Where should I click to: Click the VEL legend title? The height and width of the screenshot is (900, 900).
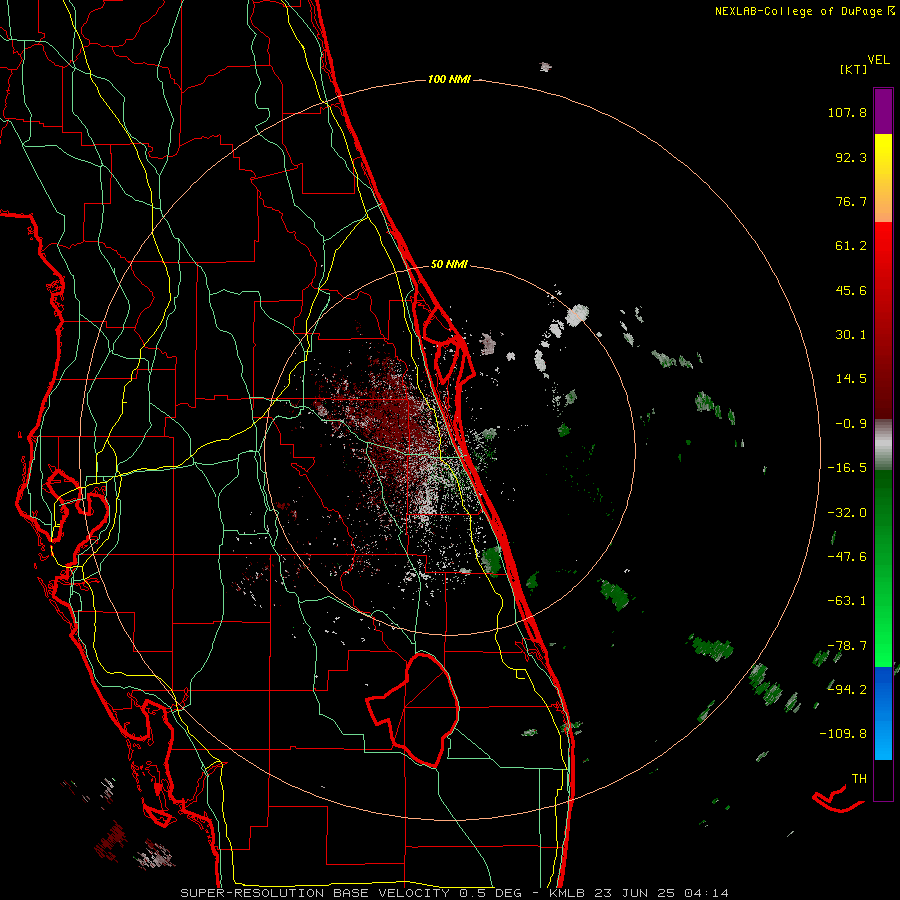878,60
